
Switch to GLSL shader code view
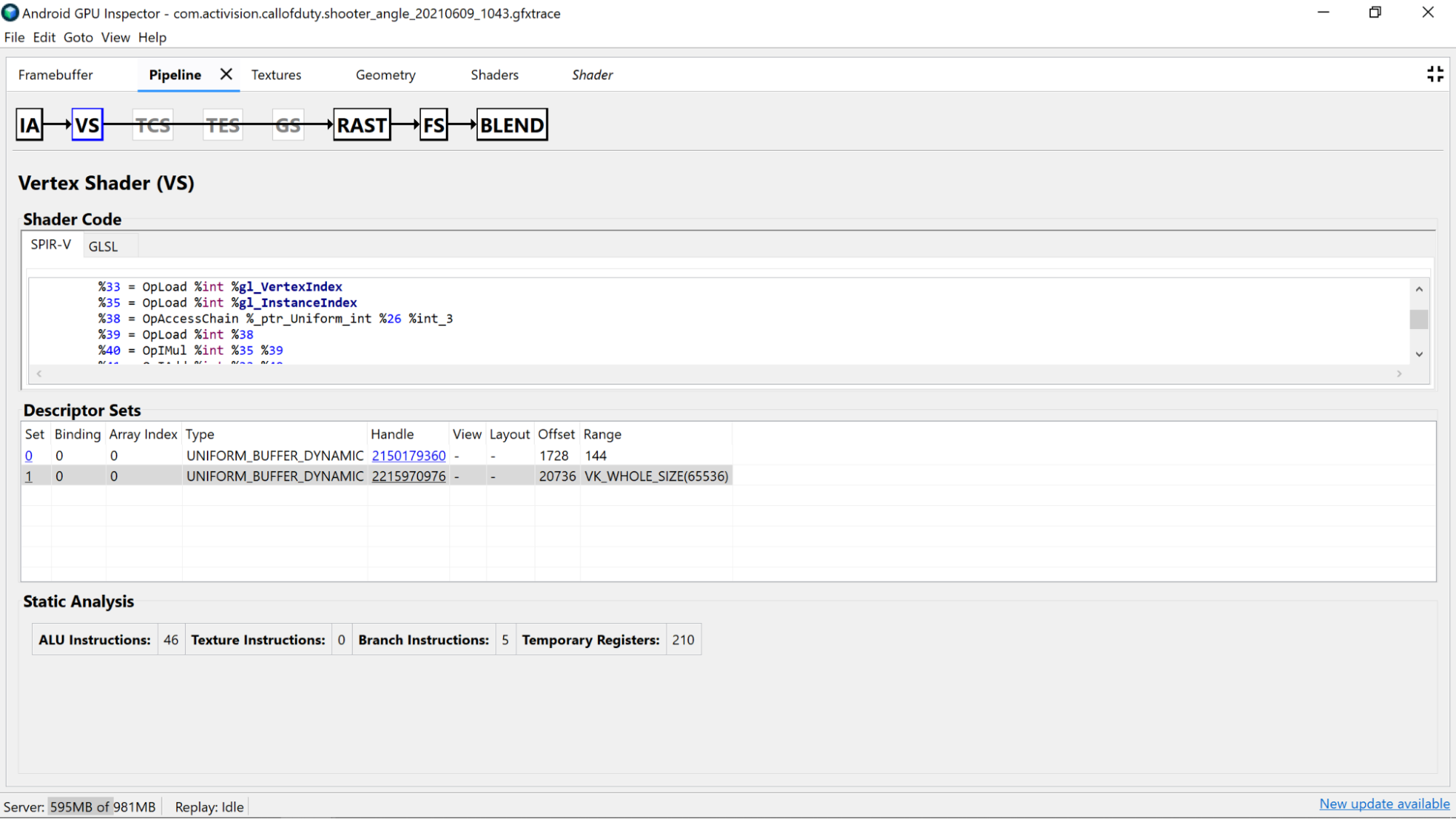click(102, 245)
